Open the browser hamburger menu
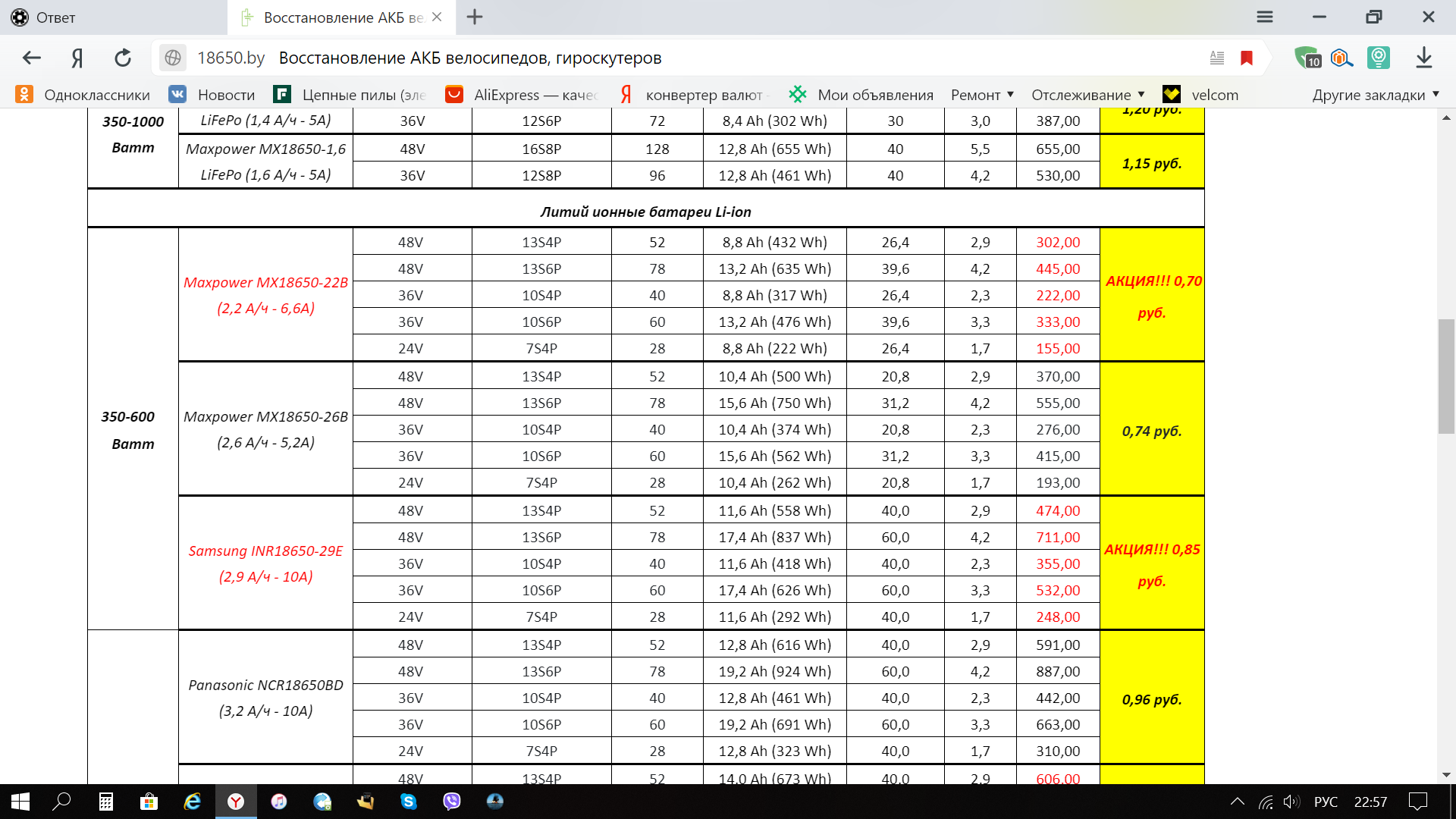The width and height of the screenshot is (1456, 819). pyautogui.click(x=1265, y=17)
